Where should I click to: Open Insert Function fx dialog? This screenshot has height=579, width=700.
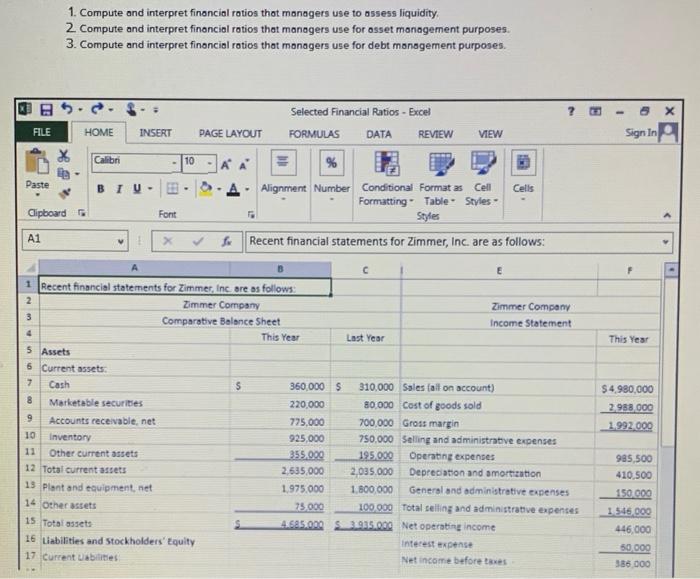tap(226, 242)
